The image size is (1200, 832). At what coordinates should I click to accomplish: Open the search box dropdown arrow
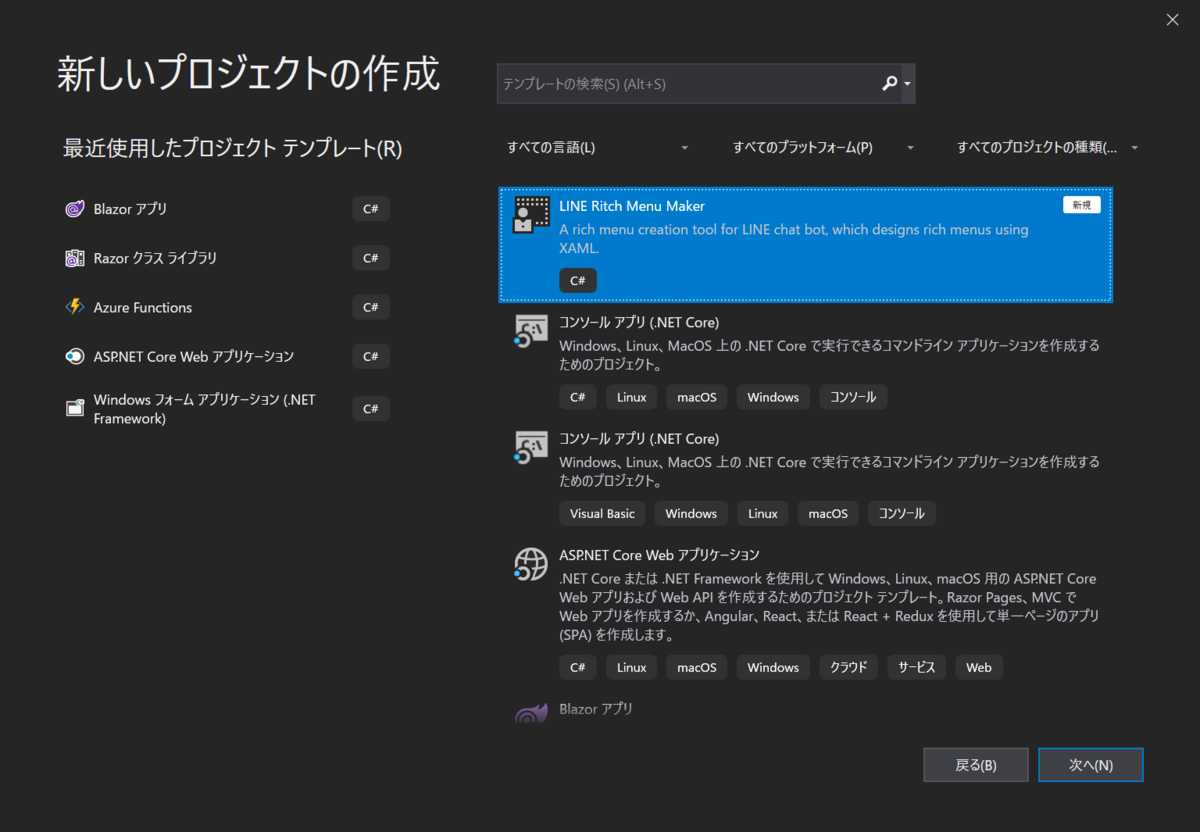(907, 84)
